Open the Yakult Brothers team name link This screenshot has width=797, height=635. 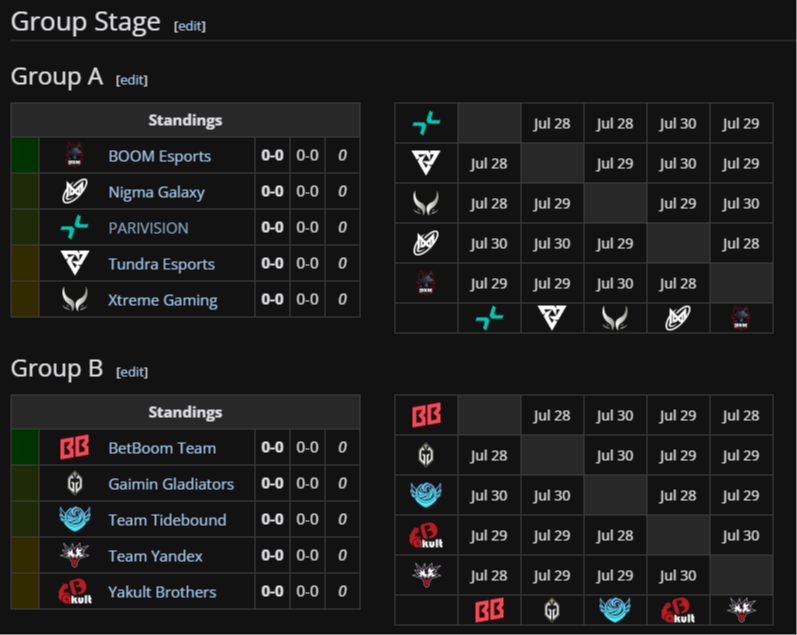[x=162, y=592]
